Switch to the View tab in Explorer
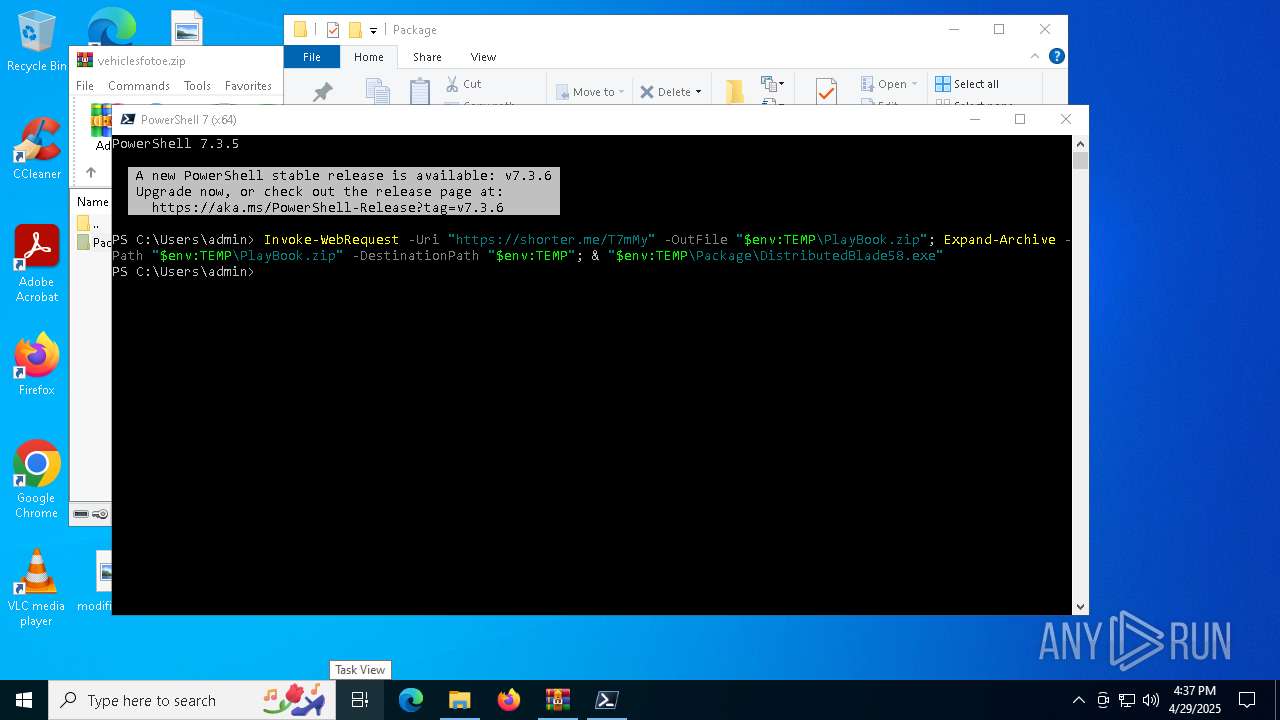The image size is (1280, 720). [483, 57]
